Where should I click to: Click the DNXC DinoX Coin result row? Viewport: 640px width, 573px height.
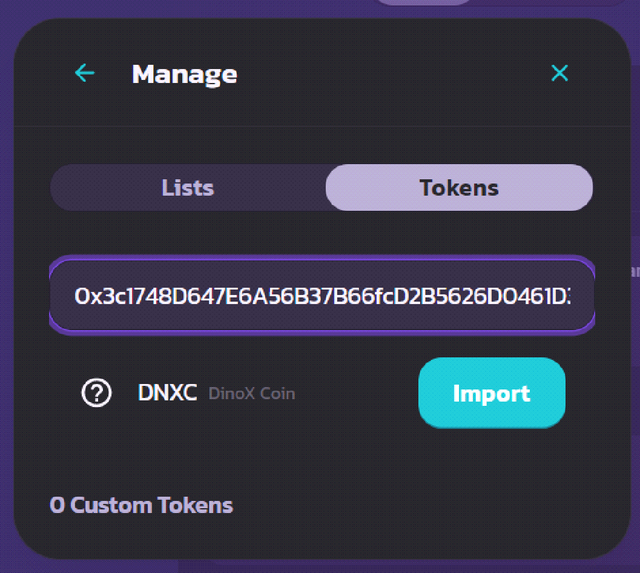(x=322, y=393)
